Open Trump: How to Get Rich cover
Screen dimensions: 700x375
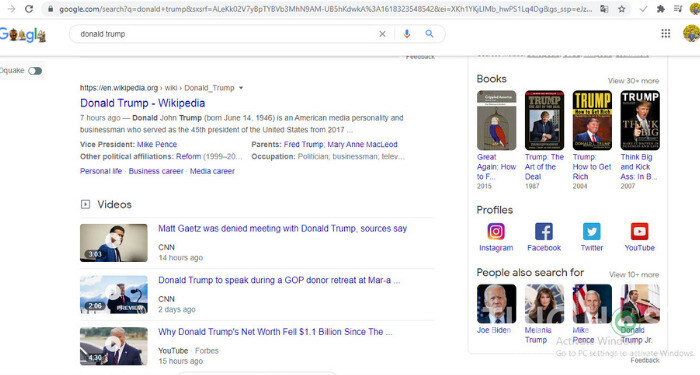tap(592, 120)
